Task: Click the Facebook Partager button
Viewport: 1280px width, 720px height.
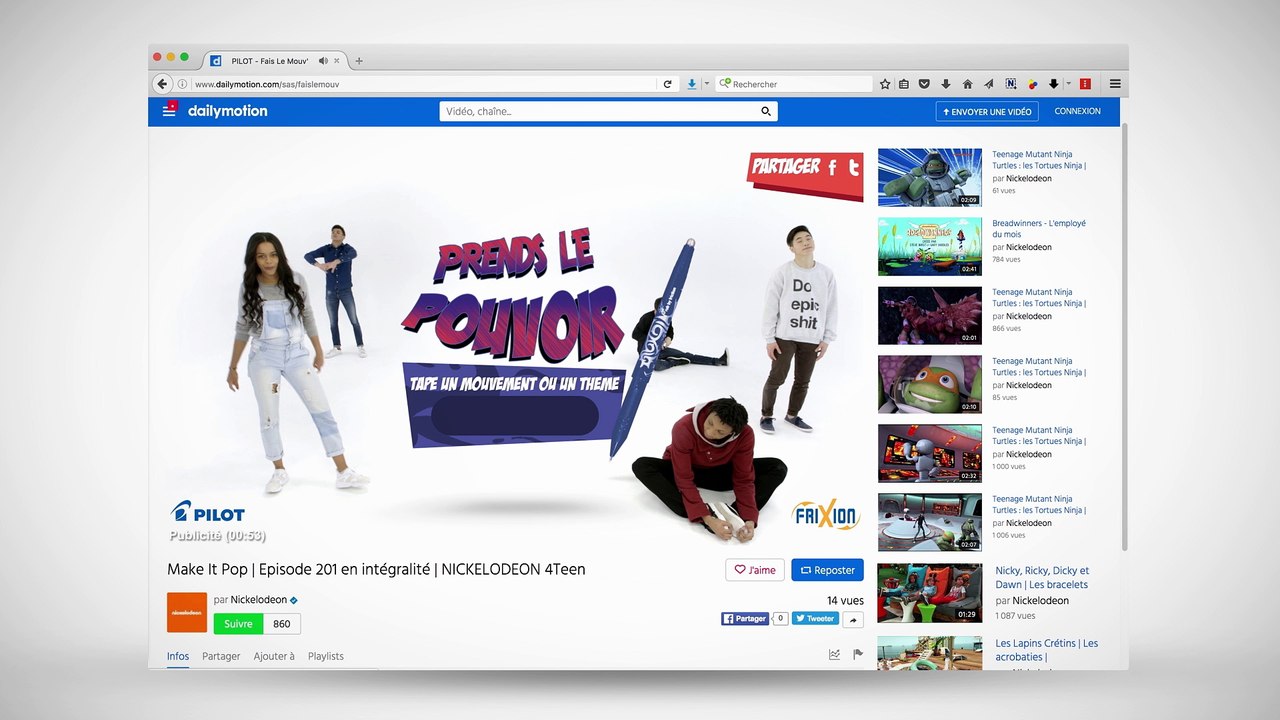Action: point(745,619)
